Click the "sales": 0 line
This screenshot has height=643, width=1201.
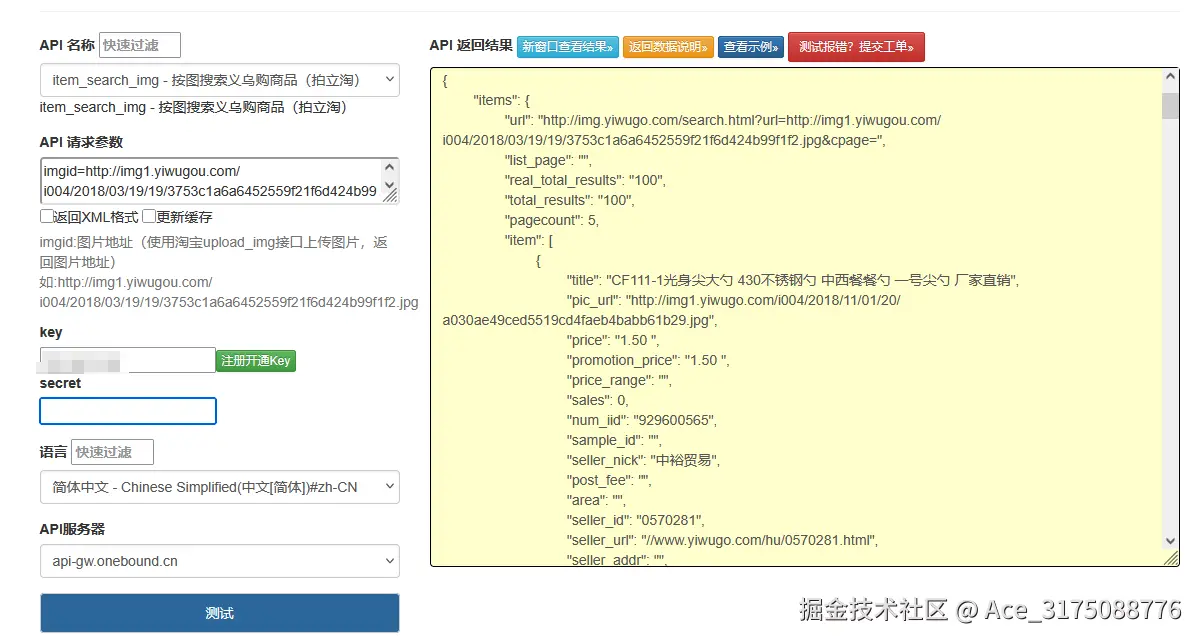pos(598,400)
